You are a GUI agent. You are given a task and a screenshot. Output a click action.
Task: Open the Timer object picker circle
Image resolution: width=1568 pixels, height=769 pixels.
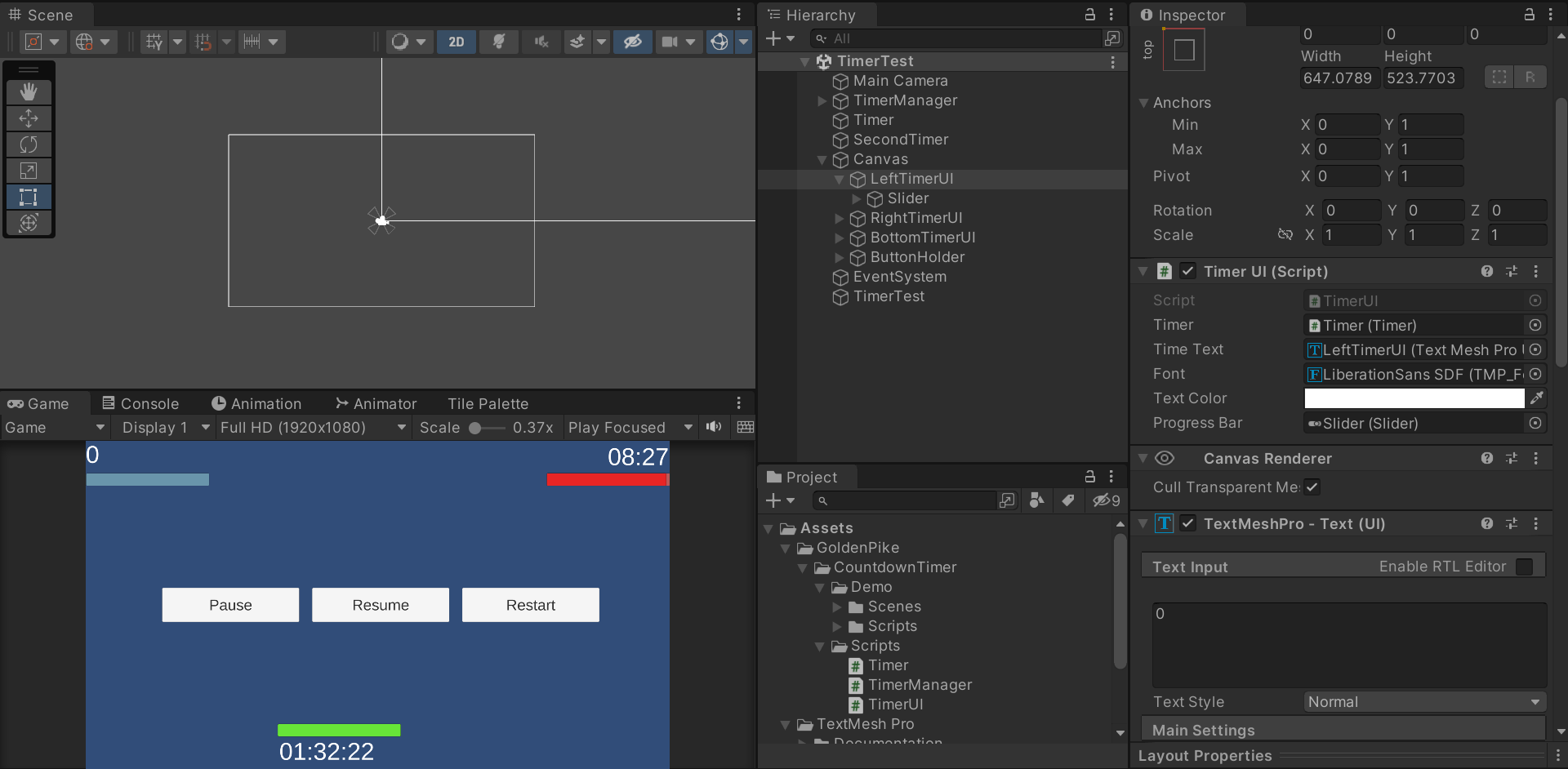[x=1535, y=325]
